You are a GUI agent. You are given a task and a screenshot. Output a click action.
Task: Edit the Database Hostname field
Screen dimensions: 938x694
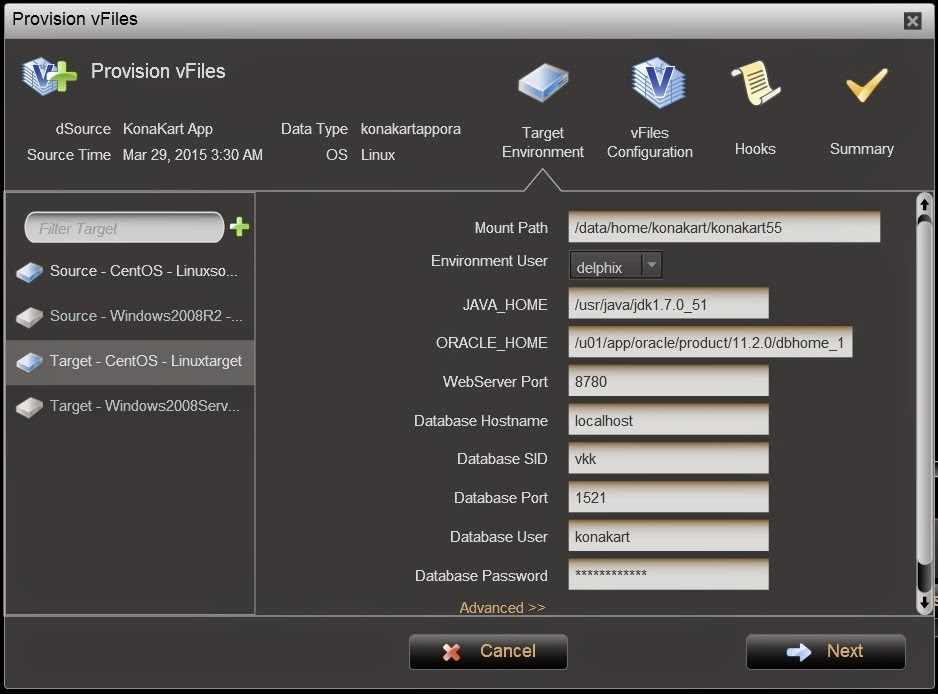click(668, 420)
